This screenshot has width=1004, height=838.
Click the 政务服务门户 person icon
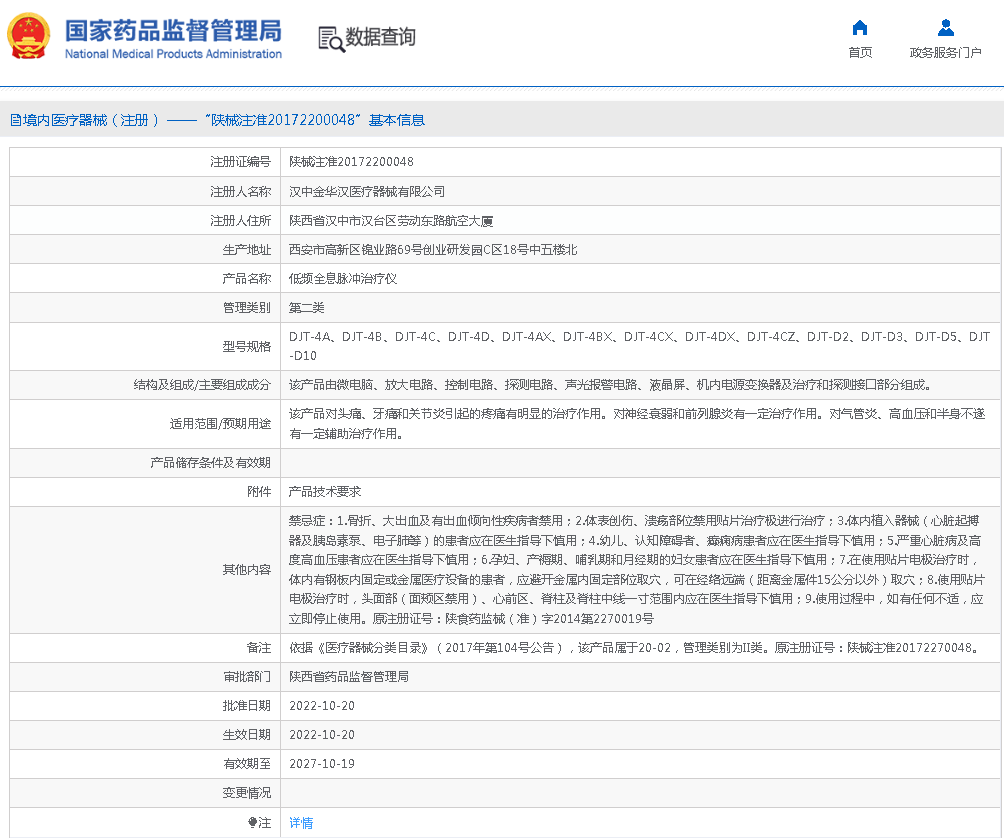(x=945, y=28)
